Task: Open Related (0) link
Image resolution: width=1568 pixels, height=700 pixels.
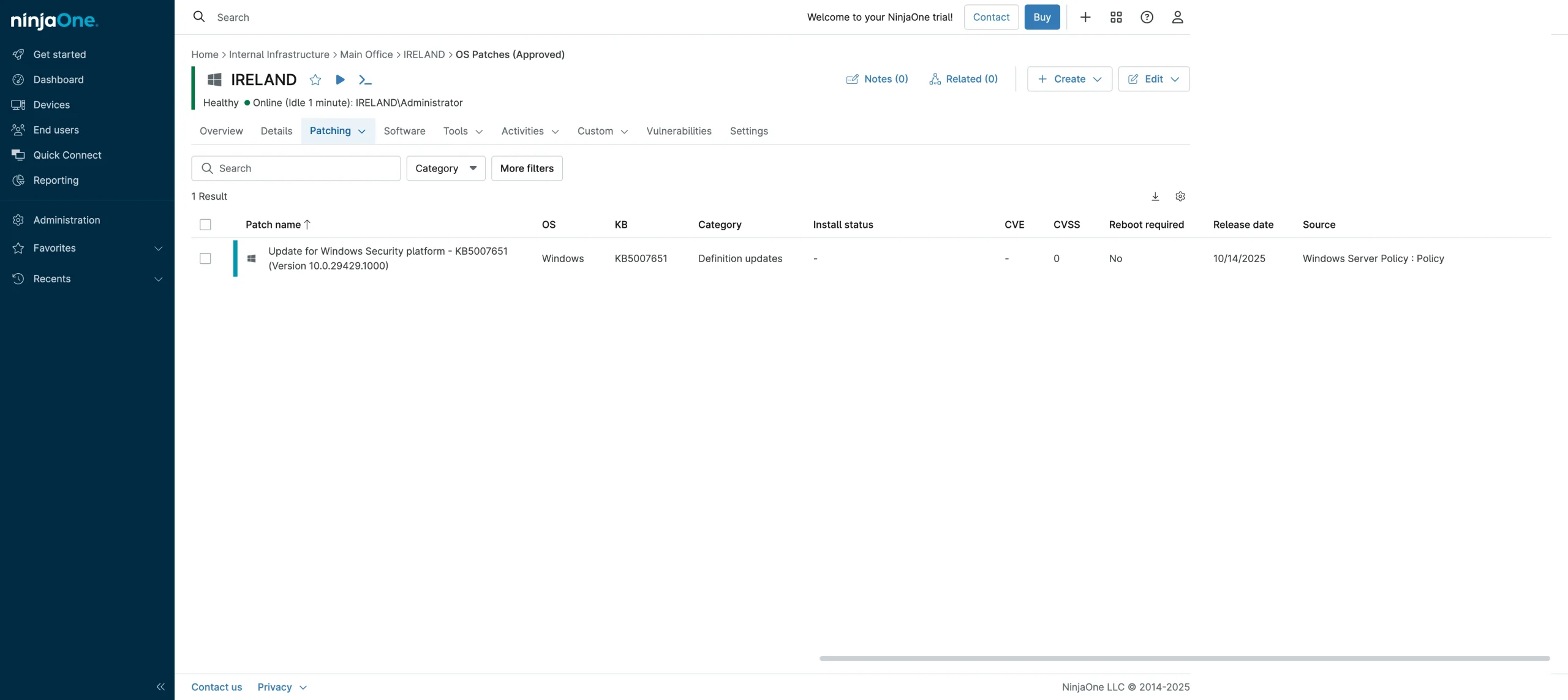Action: coord(963,79)
